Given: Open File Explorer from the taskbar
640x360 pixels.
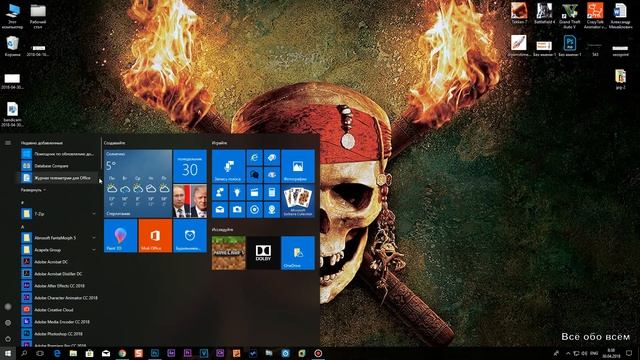Looking at the screenshot, I should click(x=73, y=353).
